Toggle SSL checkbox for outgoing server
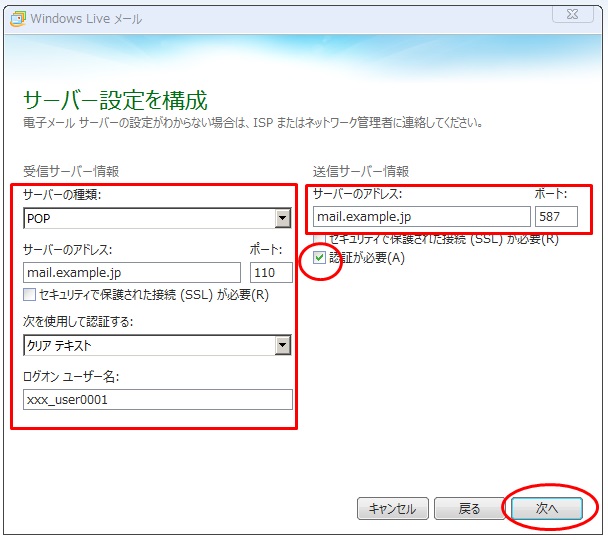 tap(319, 240)
